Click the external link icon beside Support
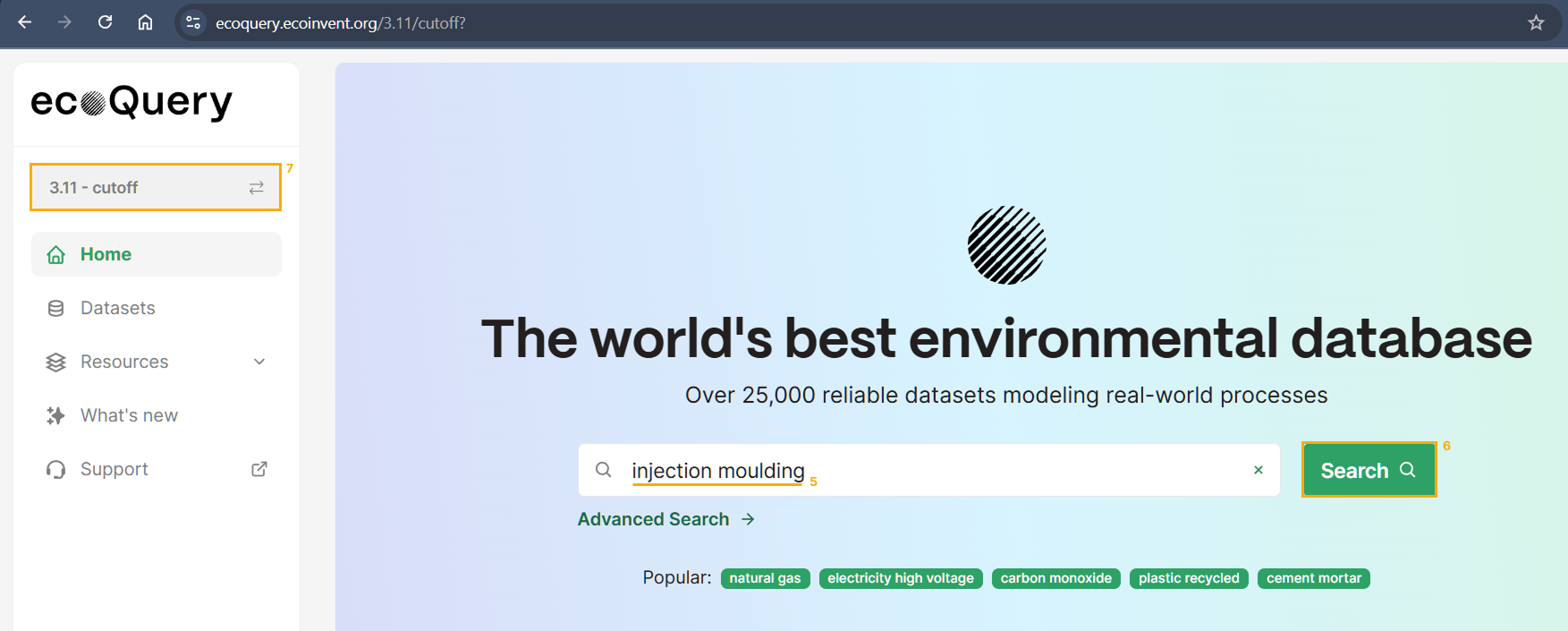 pos(259,469)
